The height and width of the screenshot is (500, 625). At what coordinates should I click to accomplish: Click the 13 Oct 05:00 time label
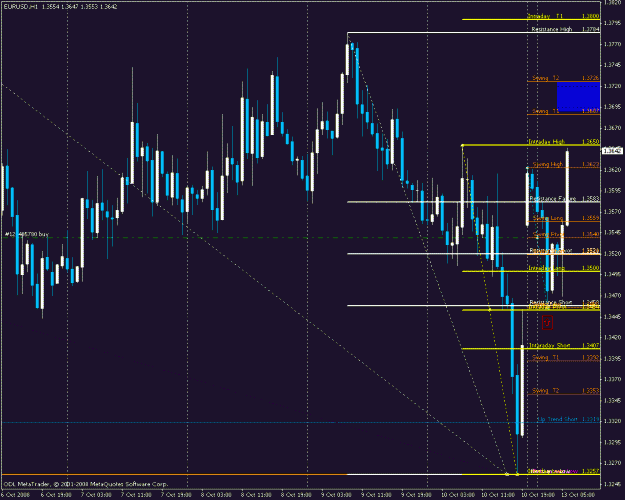(x=578, y=495)
